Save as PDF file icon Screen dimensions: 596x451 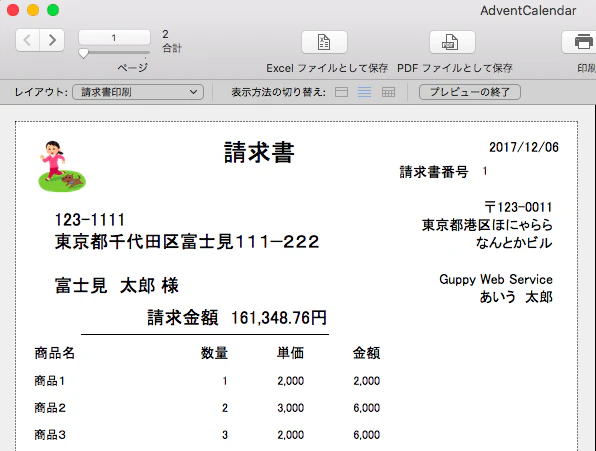click(x=452, y=42)
